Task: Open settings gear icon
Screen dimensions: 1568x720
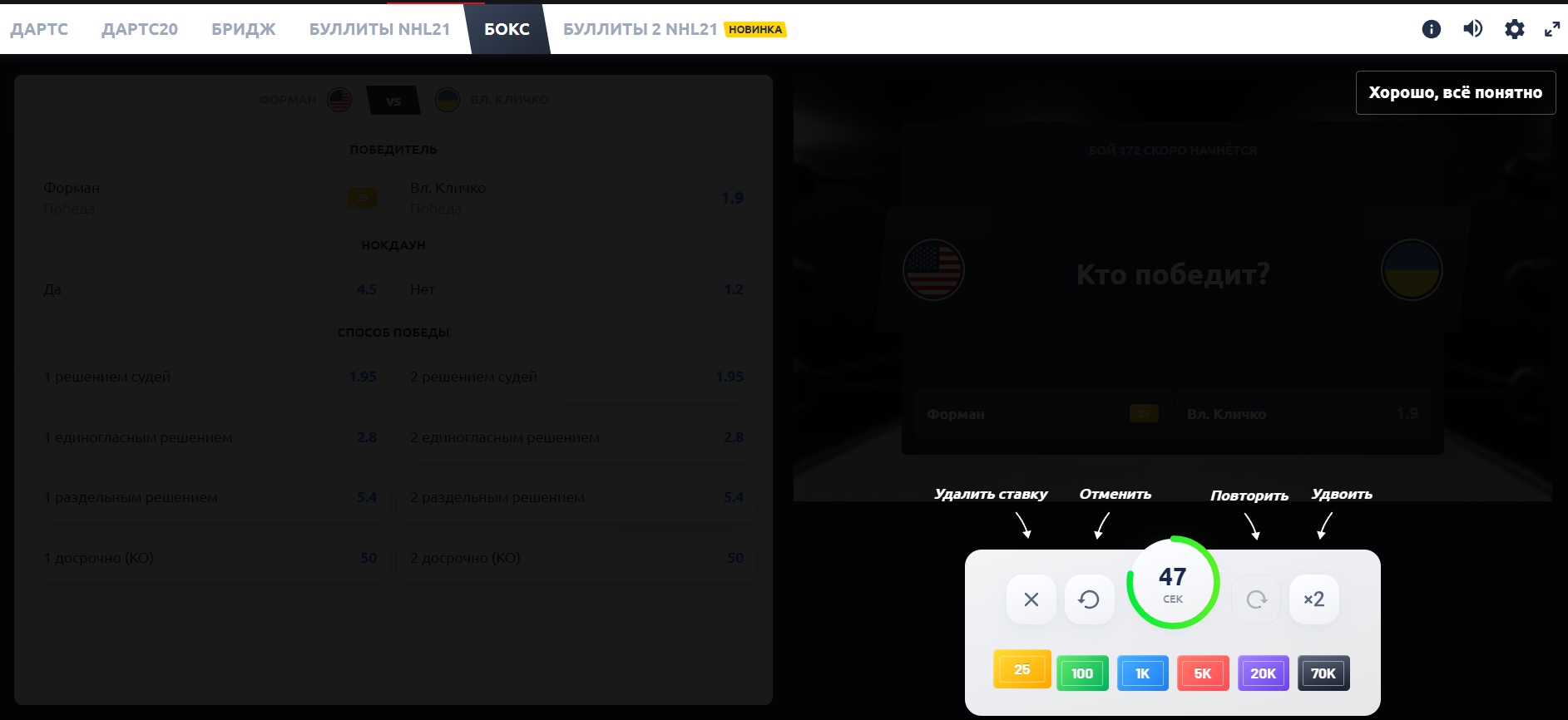Action: tap(1514, 29)
